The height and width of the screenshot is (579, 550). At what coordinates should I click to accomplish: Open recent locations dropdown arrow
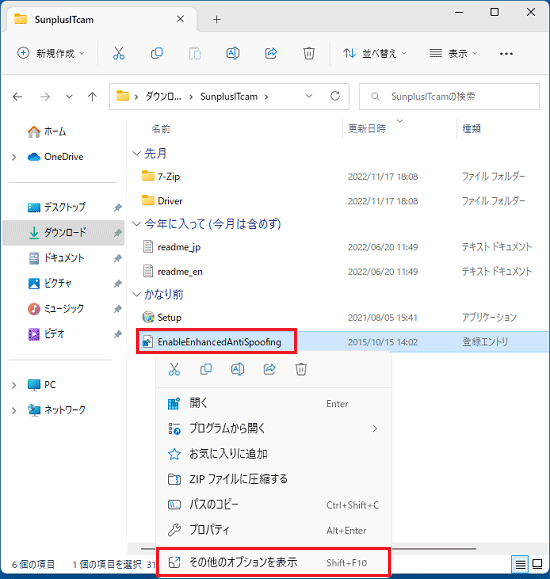[69, 97]
